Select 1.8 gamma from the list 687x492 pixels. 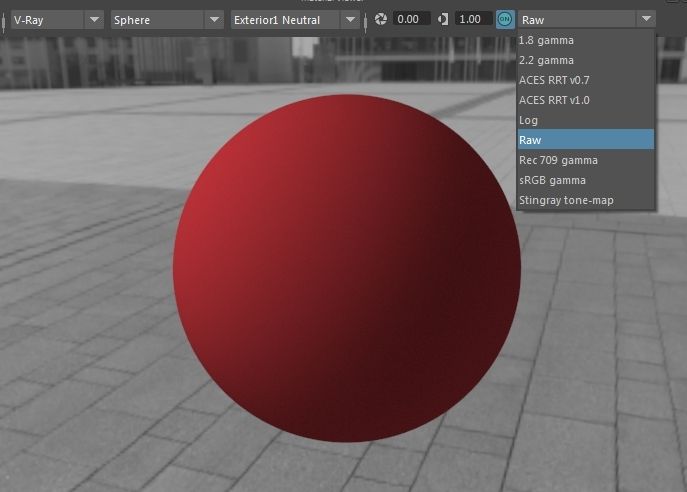(586, 40)
